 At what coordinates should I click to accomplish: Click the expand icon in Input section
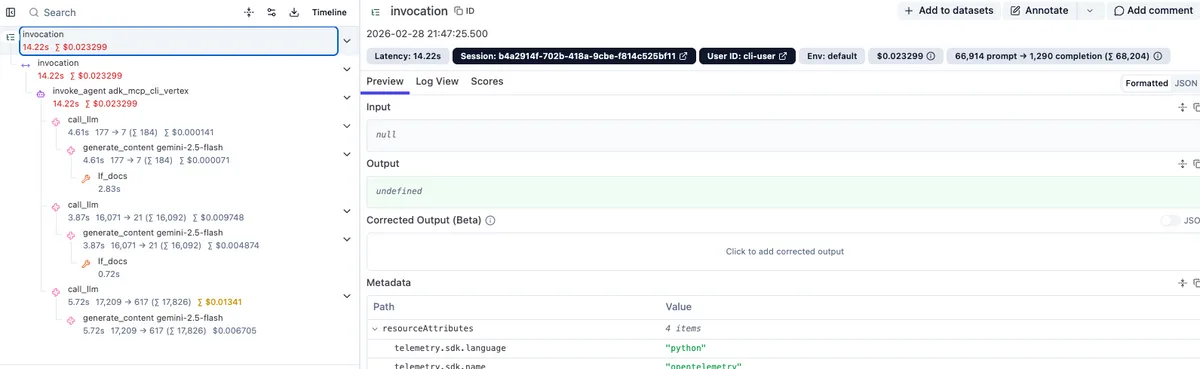1182,107
